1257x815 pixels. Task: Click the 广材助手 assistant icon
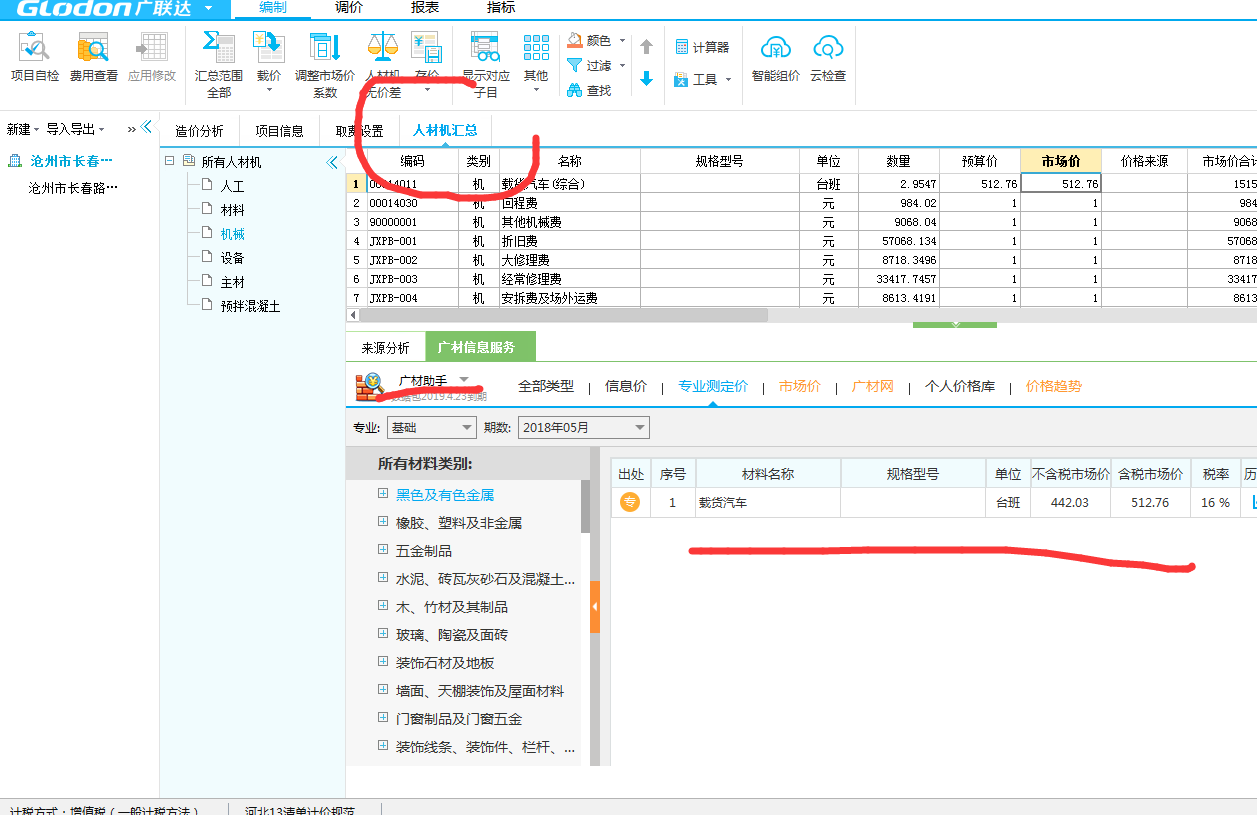pyautogui.click(x=369, y=386)
